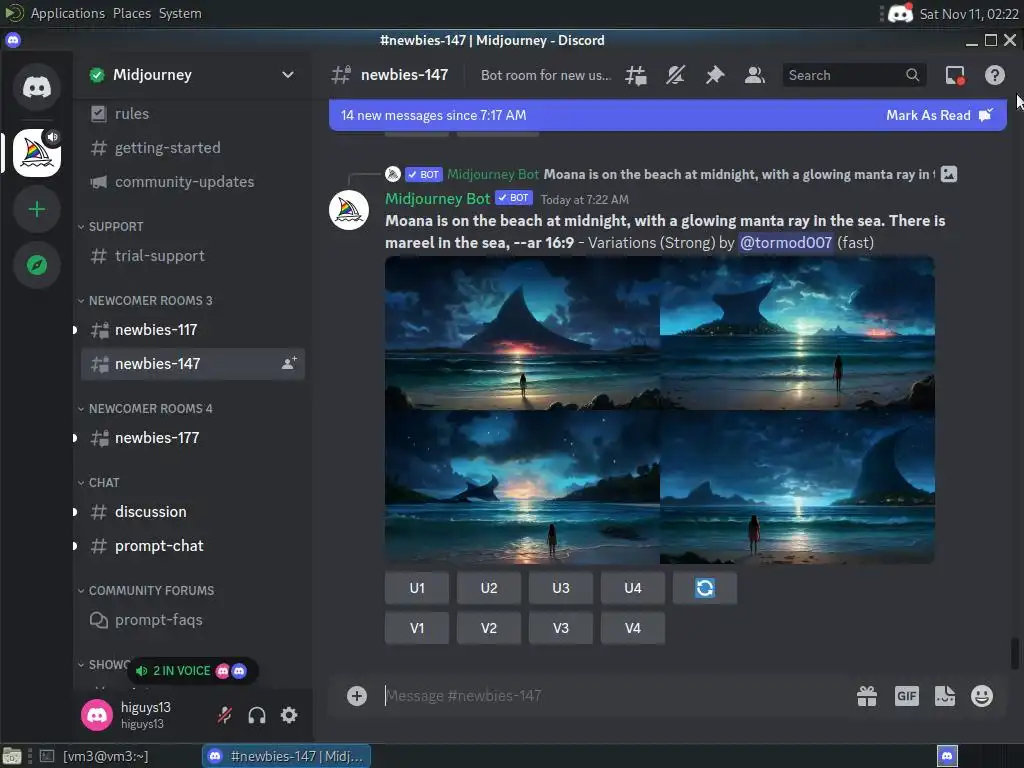Screen dimensions: 1024x768
Task: Click the re-roll refresh button
Action: tap(705, 588)
